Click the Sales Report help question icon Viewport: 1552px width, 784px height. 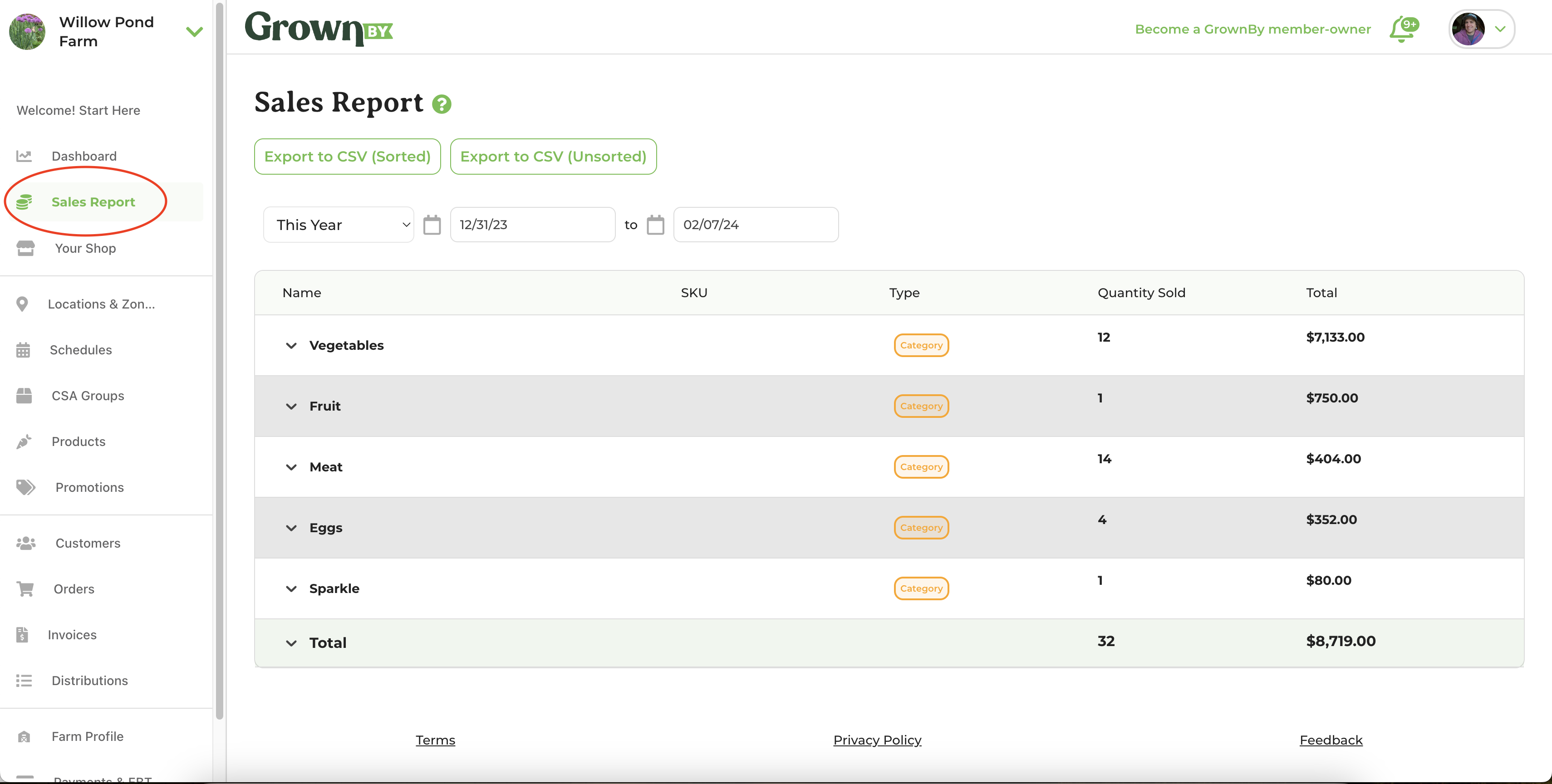tap(442, 104)
